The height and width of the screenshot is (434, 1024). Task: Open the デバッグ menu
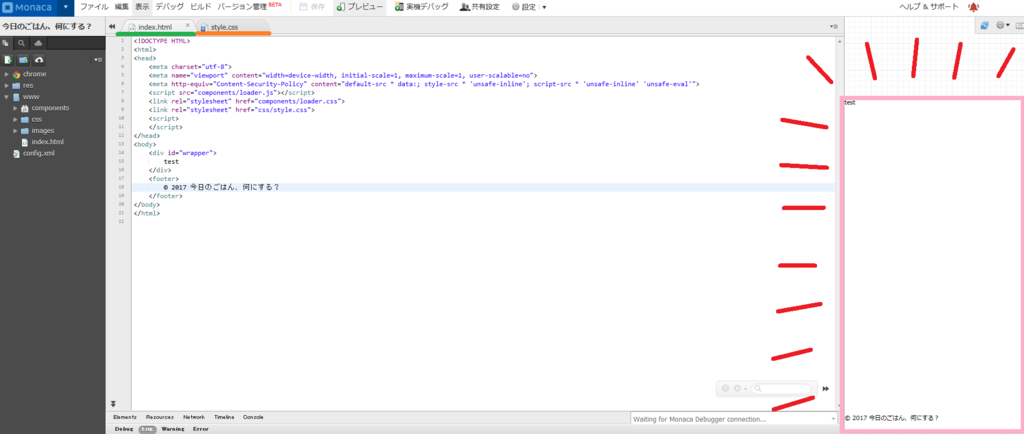[170, 7]
